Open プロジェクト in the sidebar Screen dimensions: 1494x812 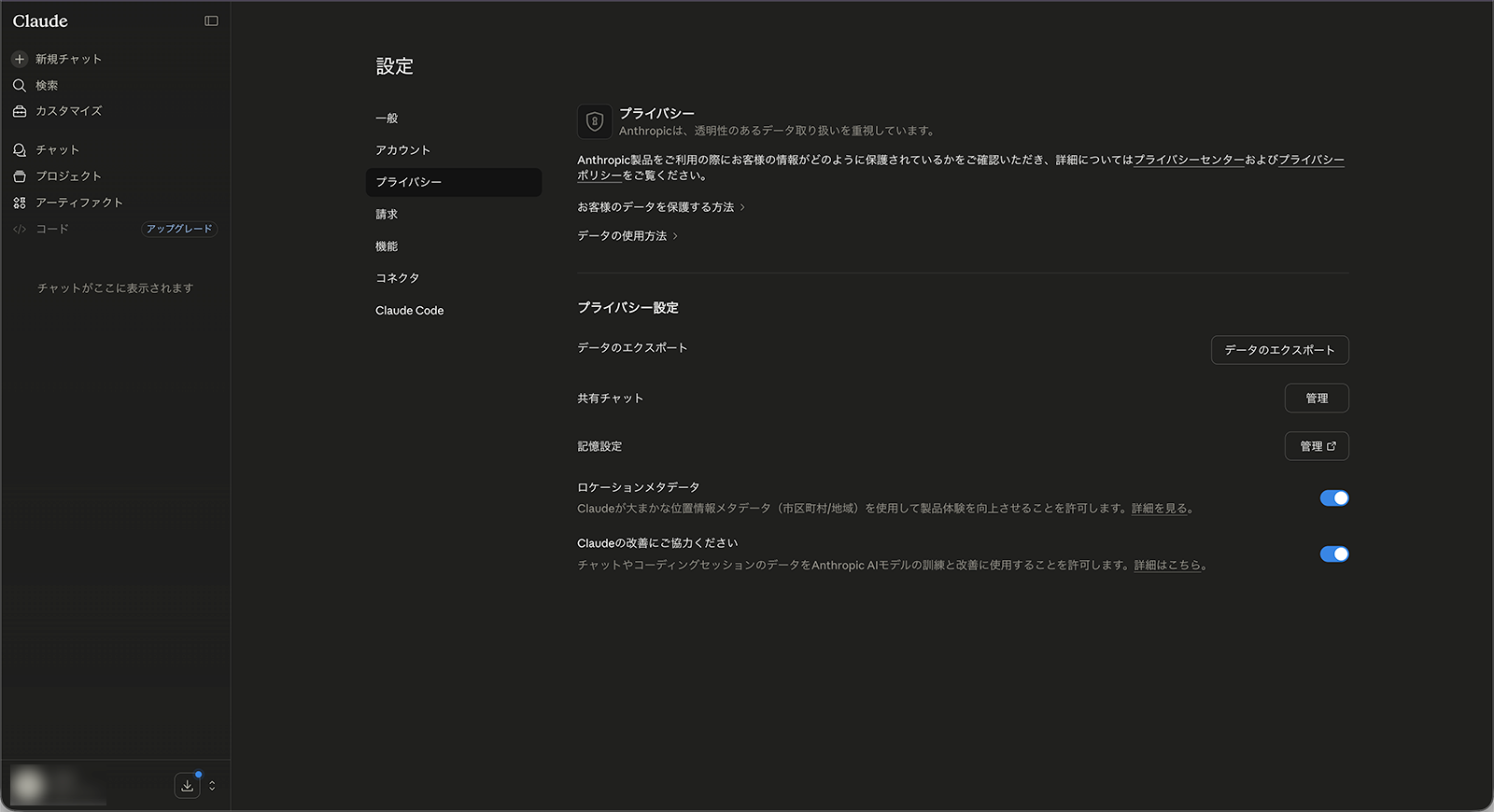[68, 176]
